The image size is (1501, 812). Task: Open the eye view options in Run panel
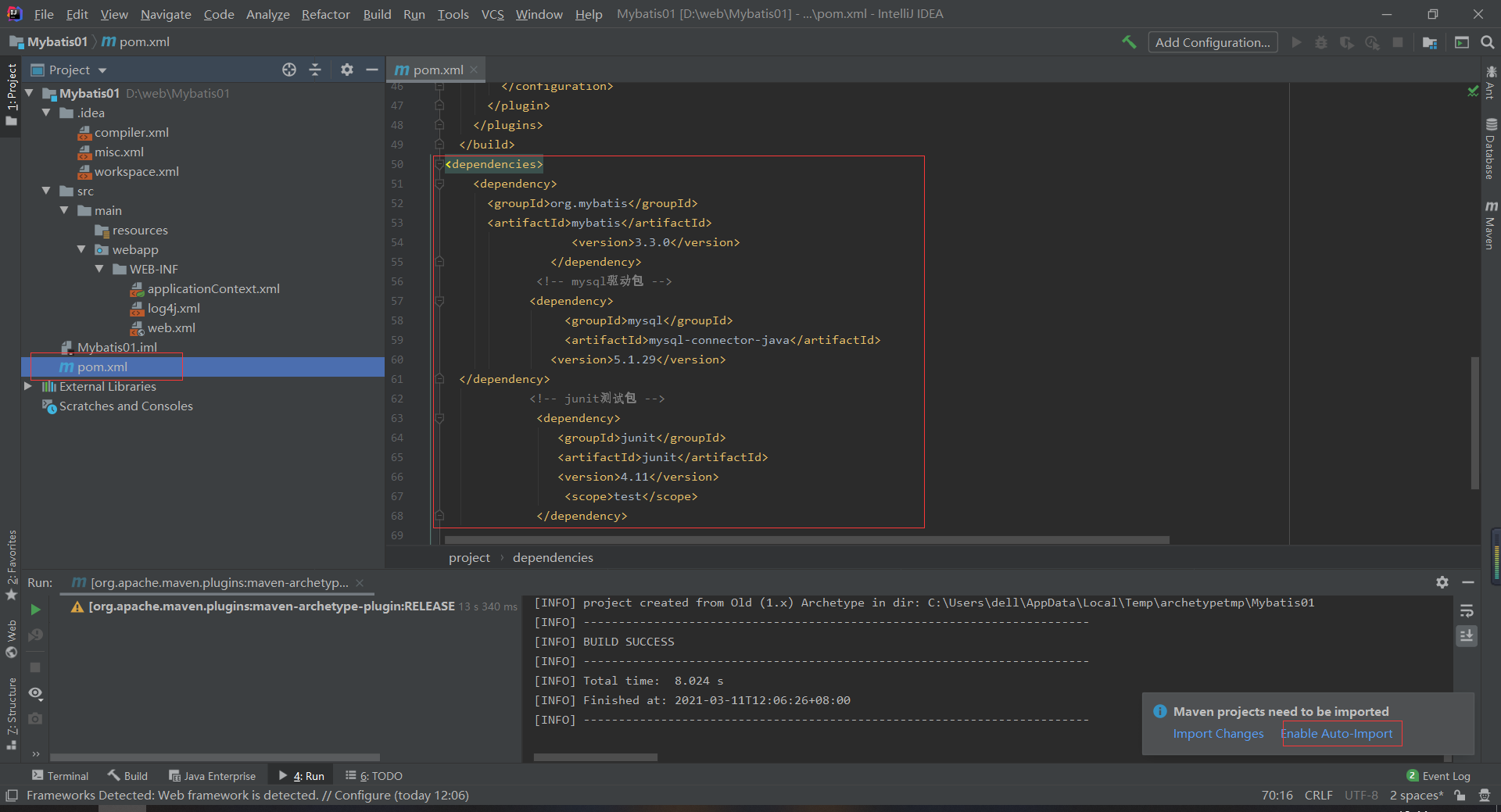coord(35,693)
